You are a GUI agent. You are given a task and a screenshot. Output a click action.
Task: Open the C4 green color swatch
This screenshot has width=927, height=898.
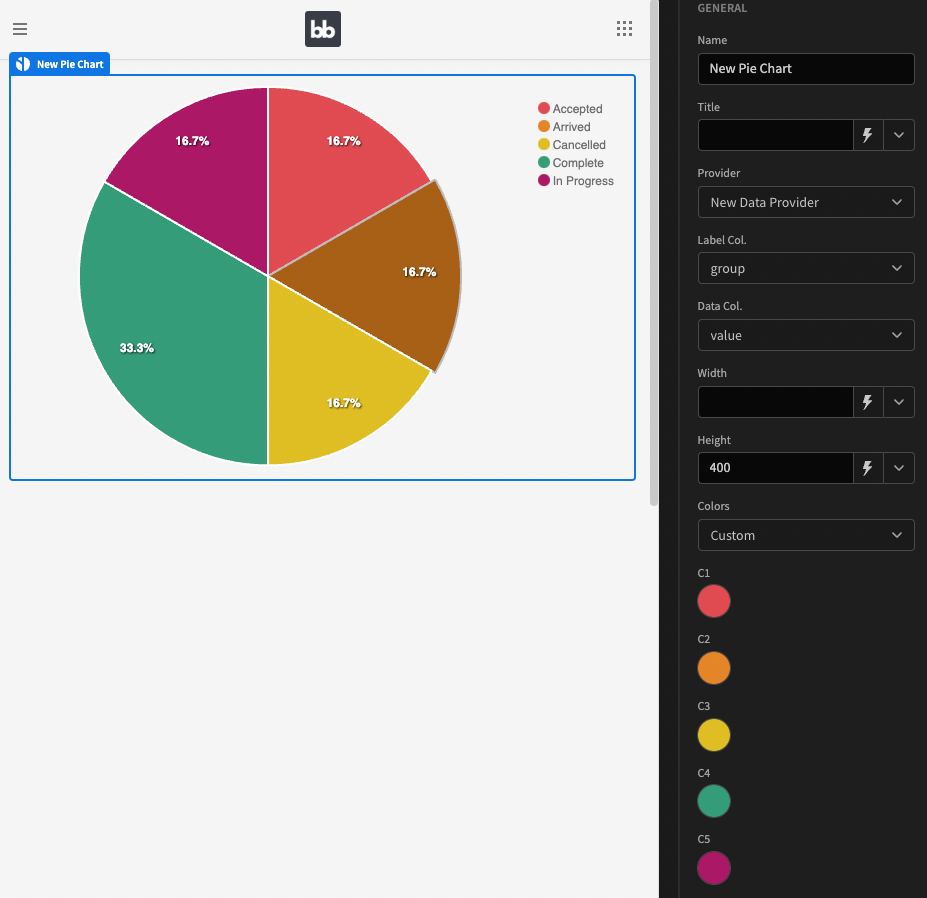[x=714, y=801]
